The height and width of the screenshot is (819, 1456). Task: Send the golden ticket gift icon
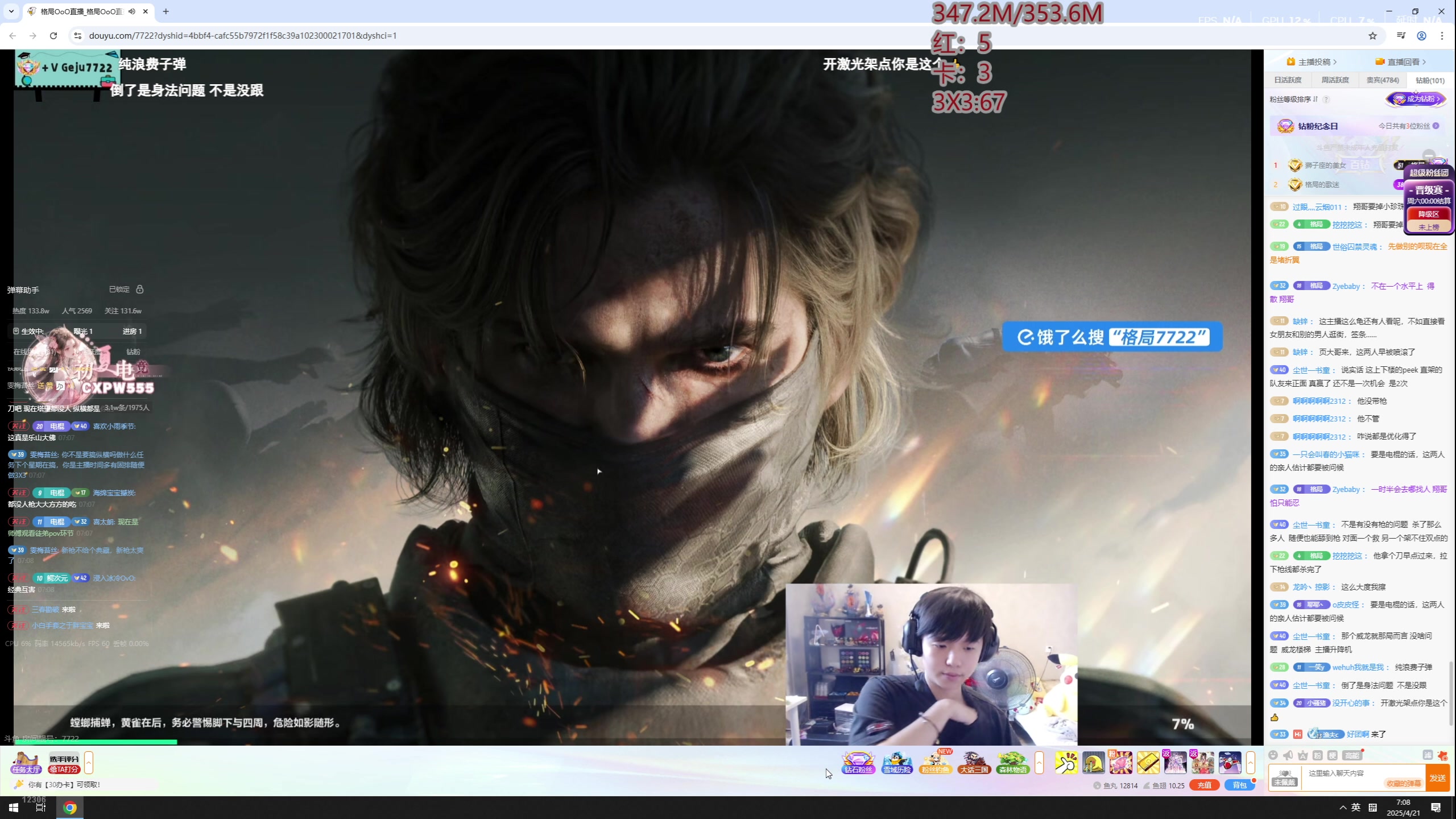point(1148,763)
